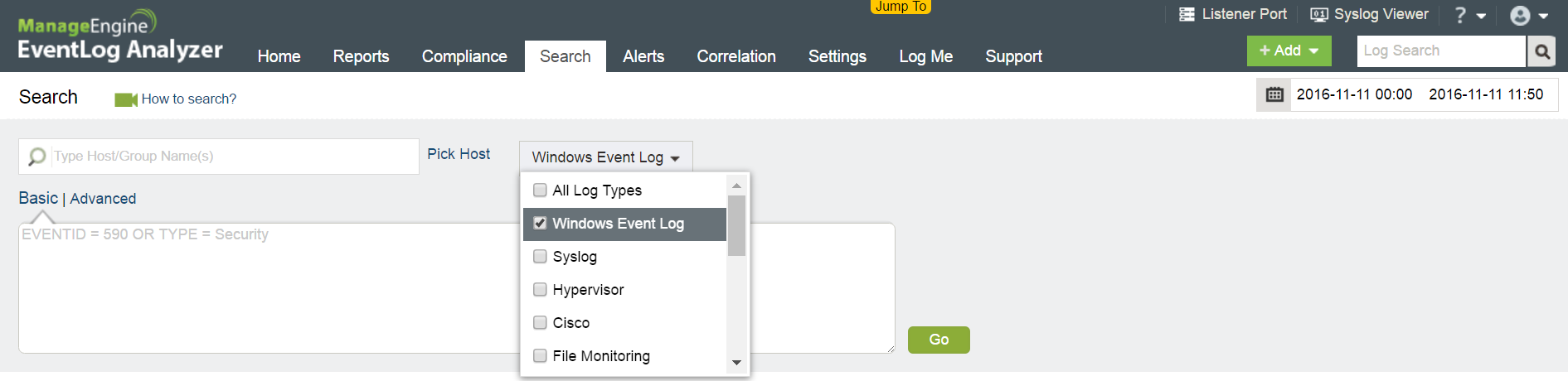Click the green Go button
This screenshot has height=381, width=1568.
point(939,340)
